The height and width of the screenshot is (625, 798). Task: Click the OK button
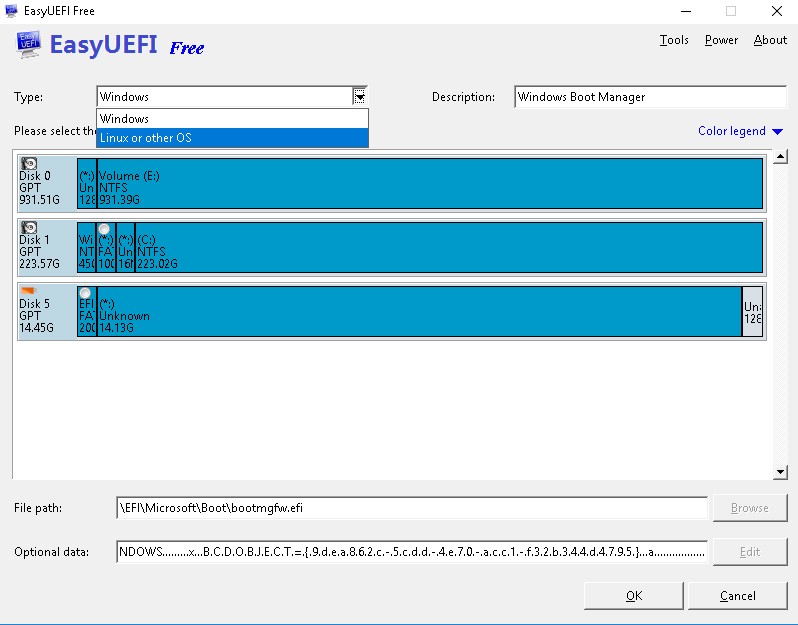(x=634, y=595)
